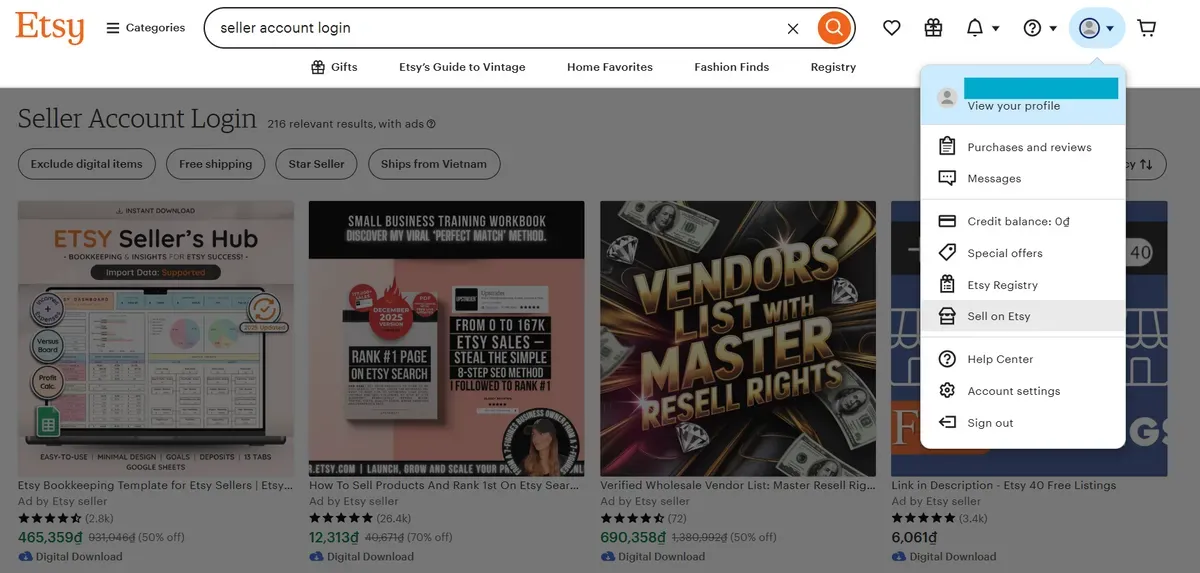Open Etsy Registry menu item

pyautogui.click(x=1023, y=285)
